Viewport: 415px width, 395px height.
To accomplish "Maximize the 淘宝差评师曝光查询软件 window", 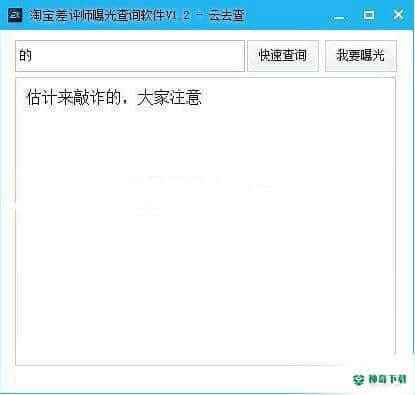I will click(x=369, y=15).
